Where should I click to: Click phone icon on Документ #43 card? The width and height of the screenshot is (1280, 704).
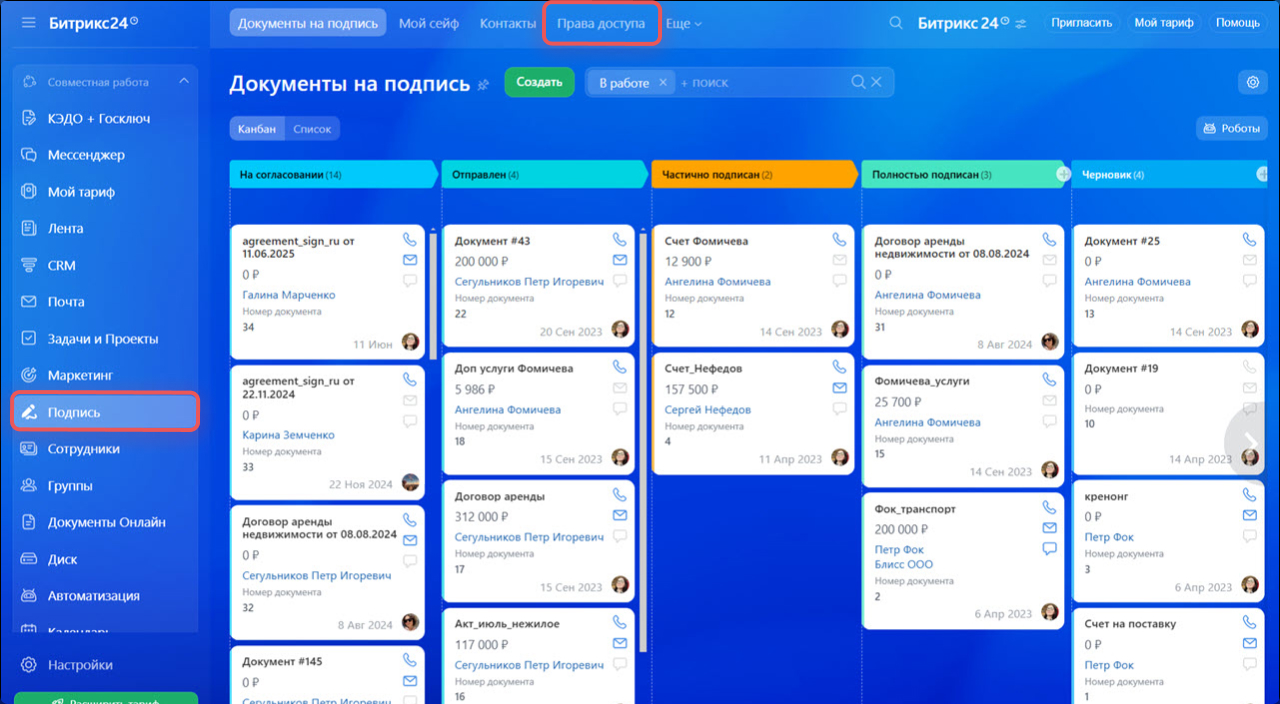coord(620,240)
